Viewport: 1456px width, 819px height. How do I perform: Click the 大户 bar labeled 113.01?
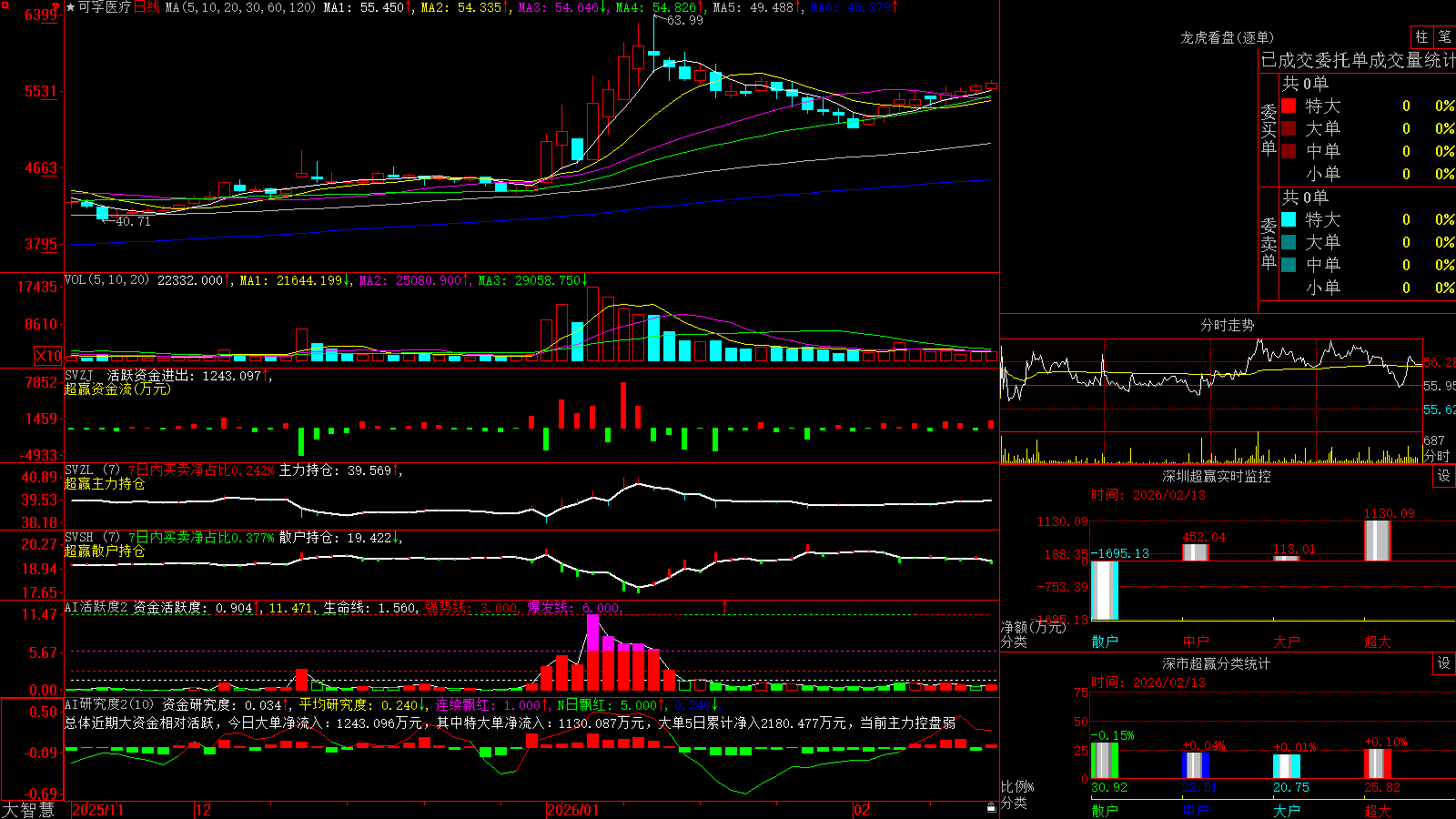coord(1287,558)
